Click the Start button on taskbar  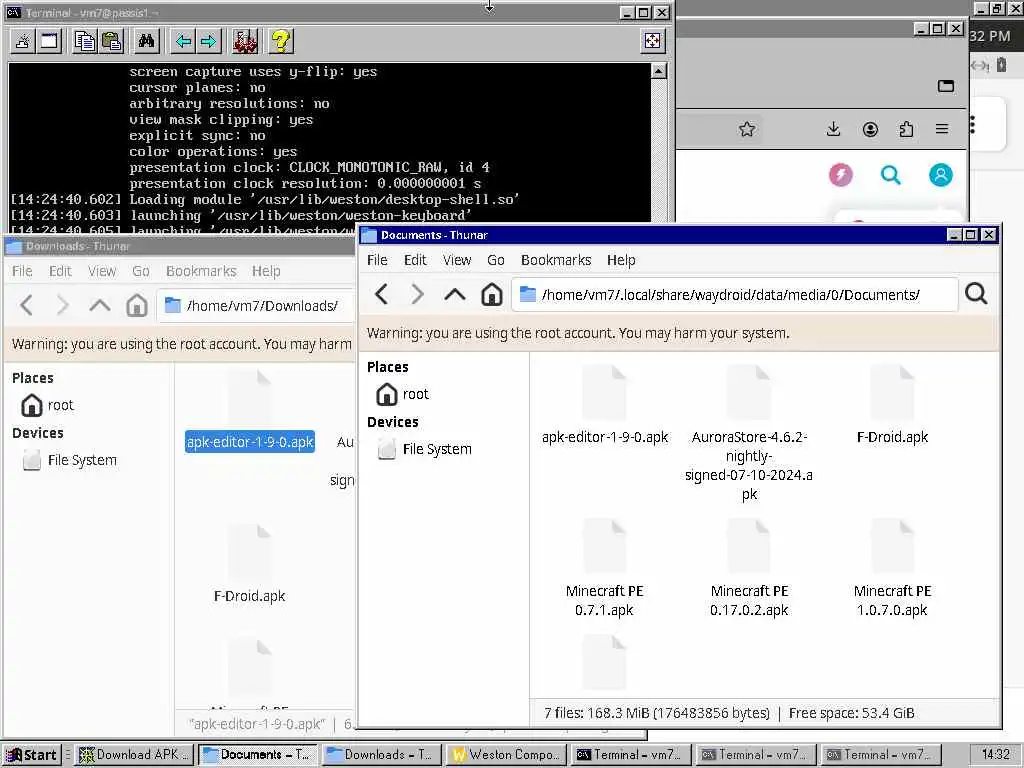[x=31, y=754]
